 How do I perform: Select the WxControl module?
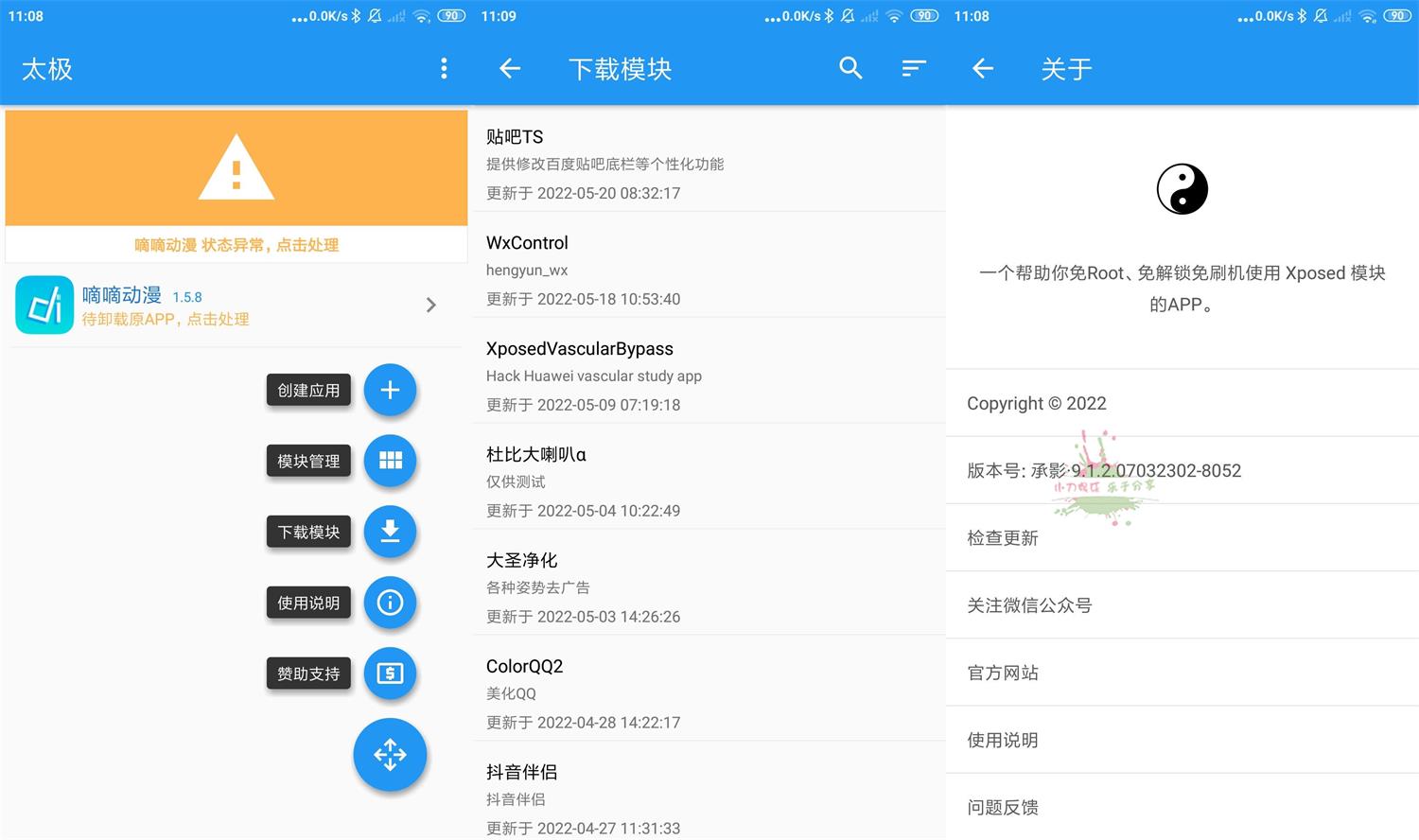coord(662,270)
